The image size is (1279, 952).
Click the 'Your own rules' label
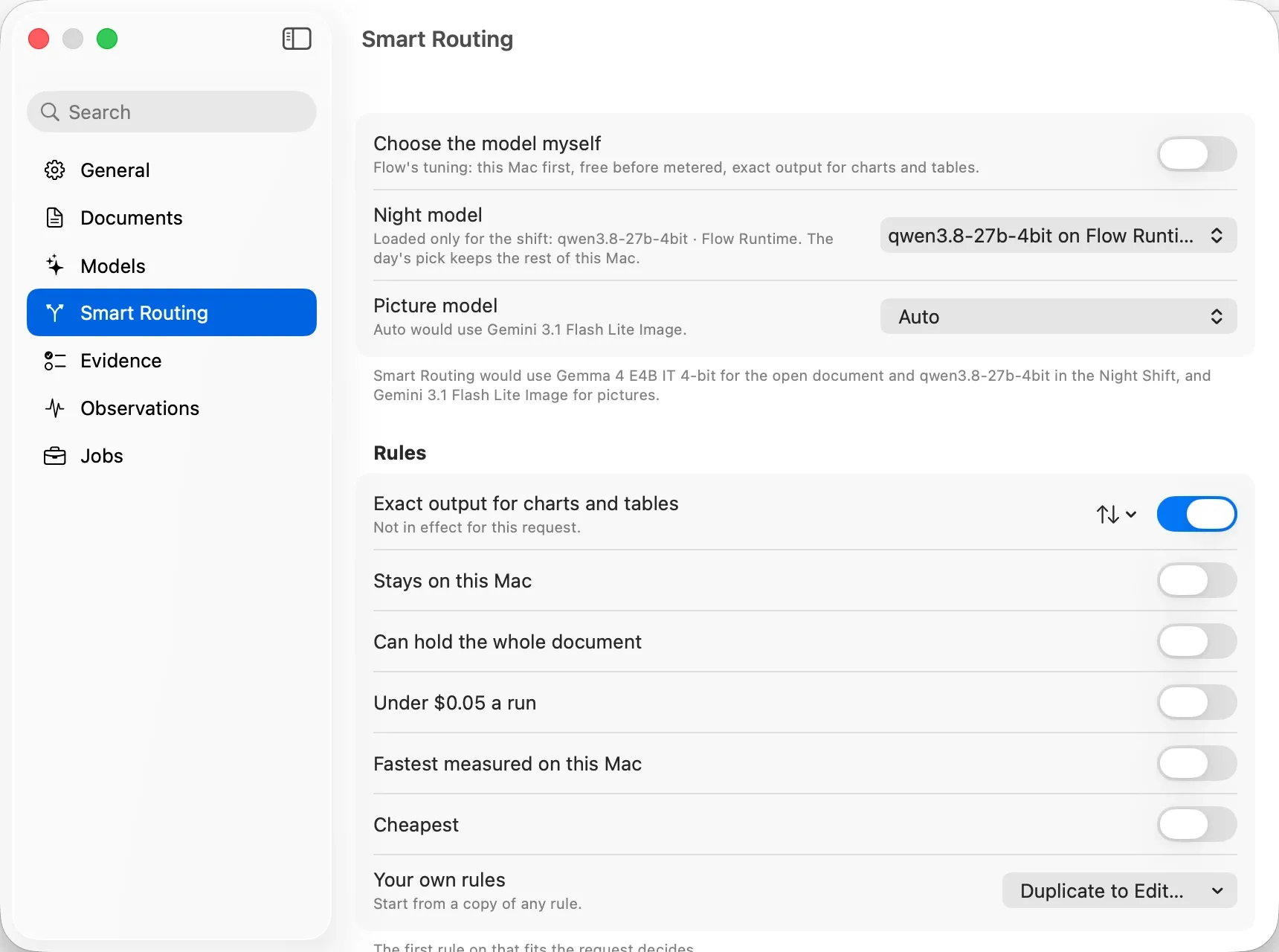click(439, 880)
